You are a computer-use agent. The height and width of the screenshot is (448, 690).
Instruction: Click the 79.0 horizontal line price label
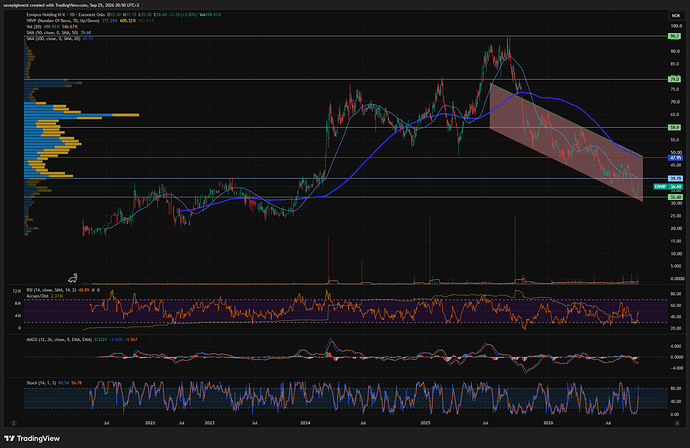coord(675,80)
